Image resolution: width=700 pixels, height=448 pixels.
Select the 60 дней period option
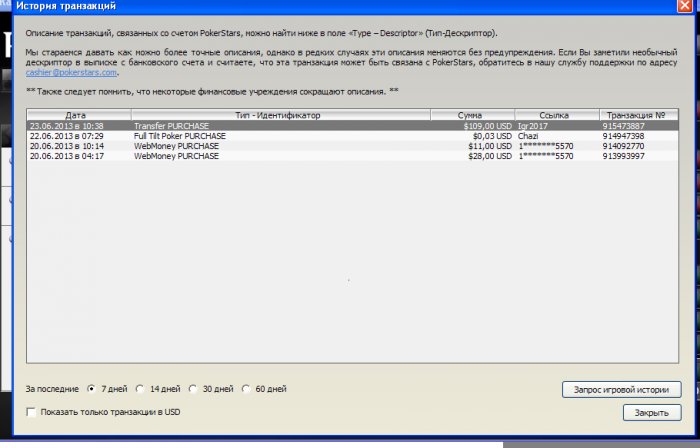[246, 389]
